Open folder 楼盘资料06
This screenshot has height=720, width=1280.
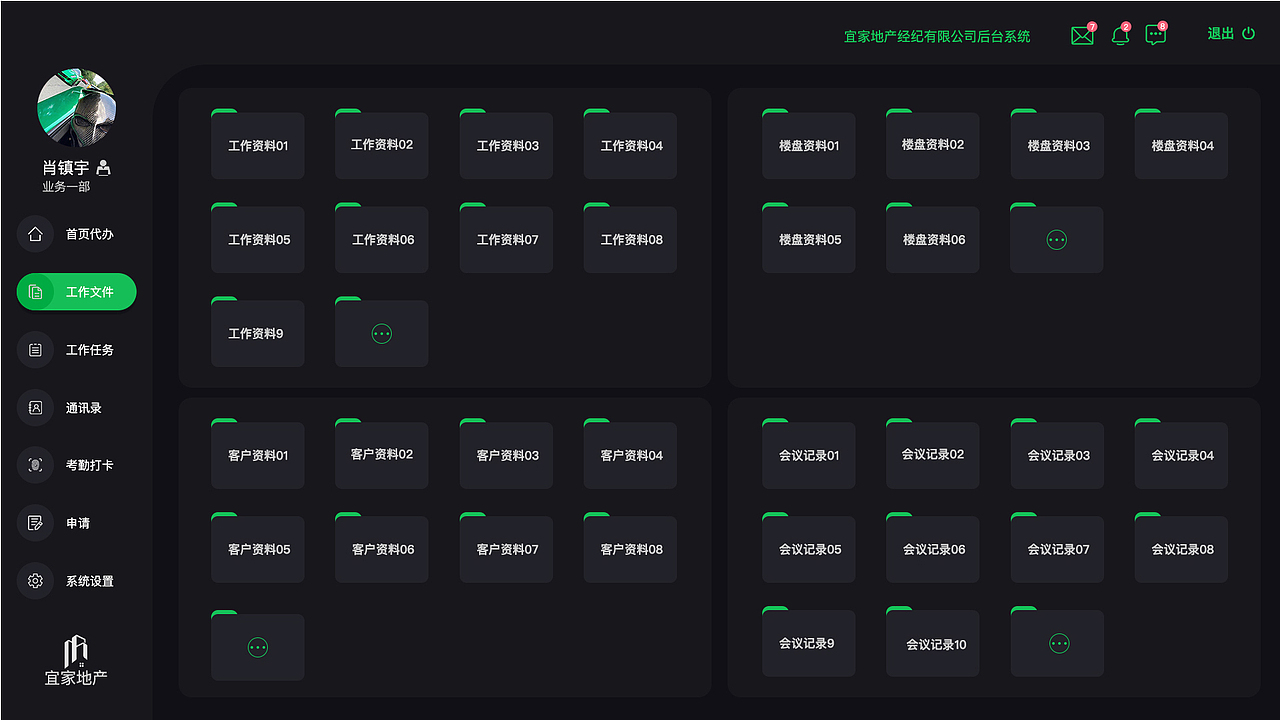tap(932, 238)
